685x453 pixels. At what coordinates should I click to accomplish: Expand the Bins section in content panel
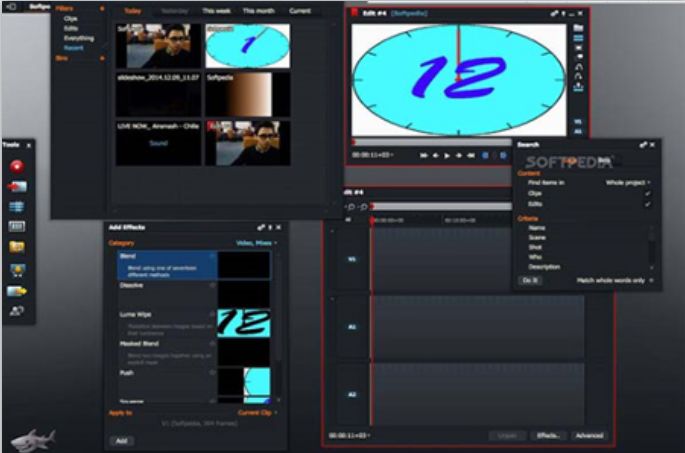coord(102,58)
